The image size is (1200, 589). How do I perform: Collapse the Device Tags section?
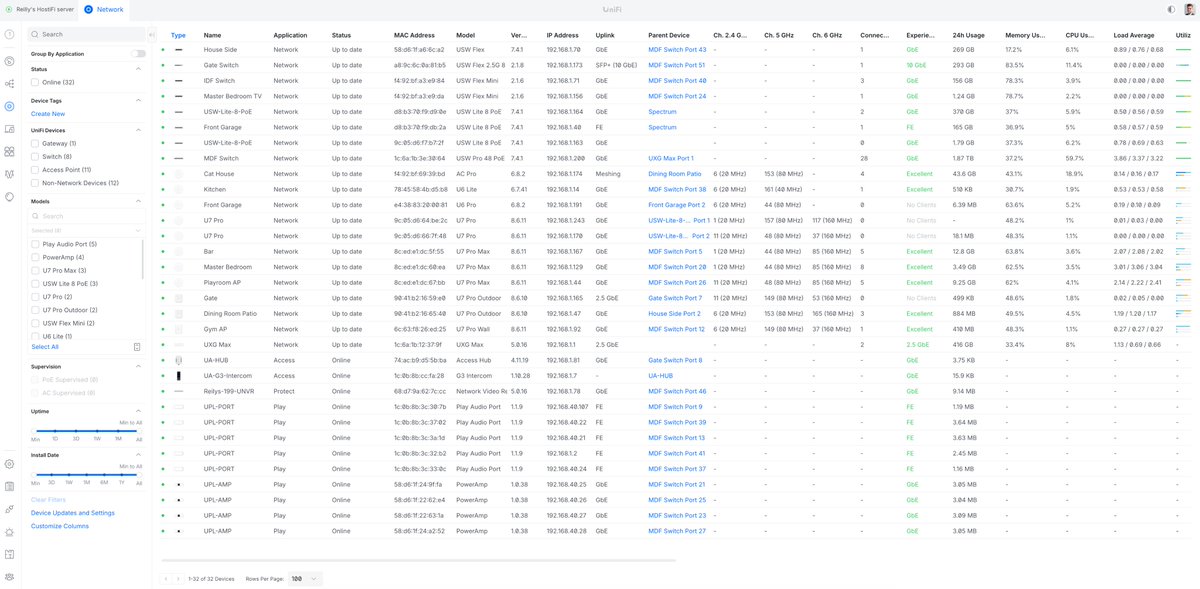[x=138, y=100]
